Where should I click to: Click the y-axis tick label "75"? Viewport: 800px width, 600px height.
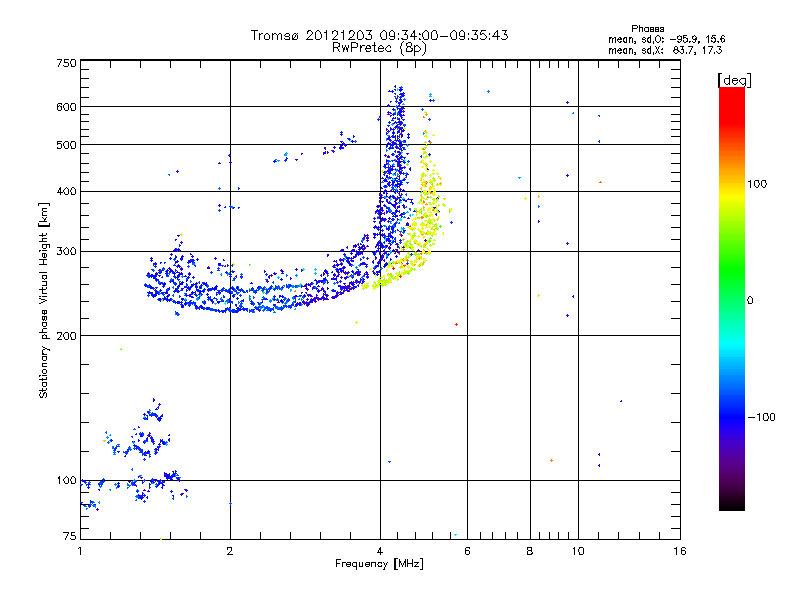70,536
